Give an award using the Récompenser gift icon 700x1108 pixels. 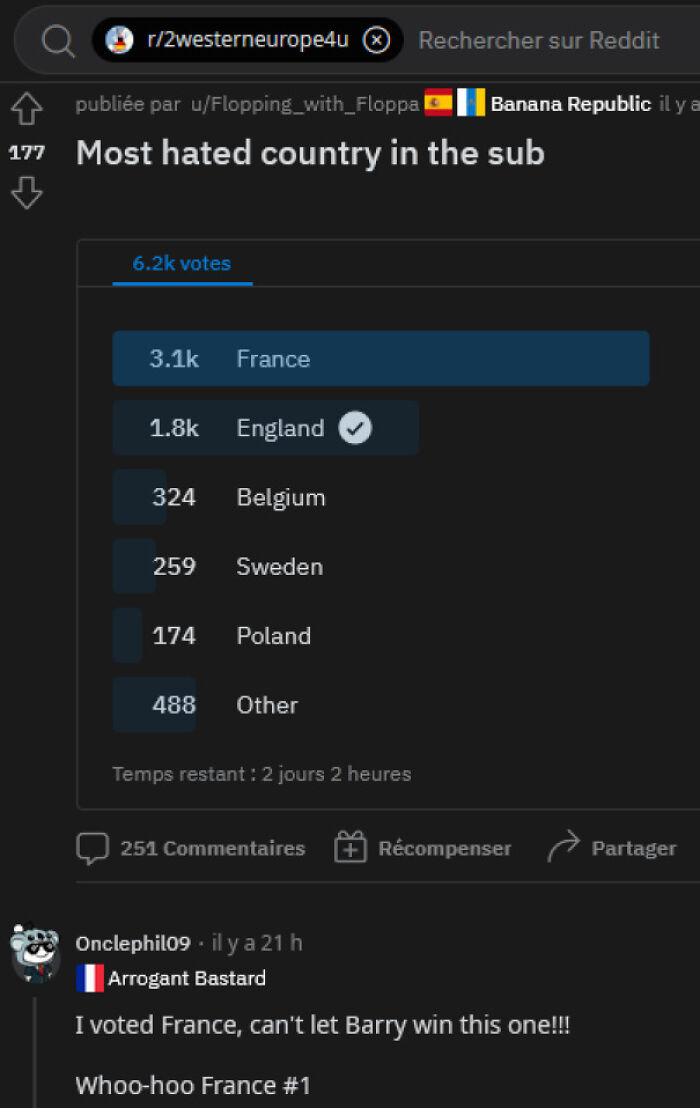pos(350,846)
